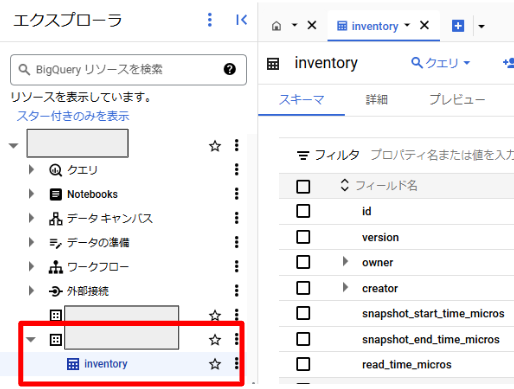Check the snapshot_end_time_micros checkbox

coord(303,339)
